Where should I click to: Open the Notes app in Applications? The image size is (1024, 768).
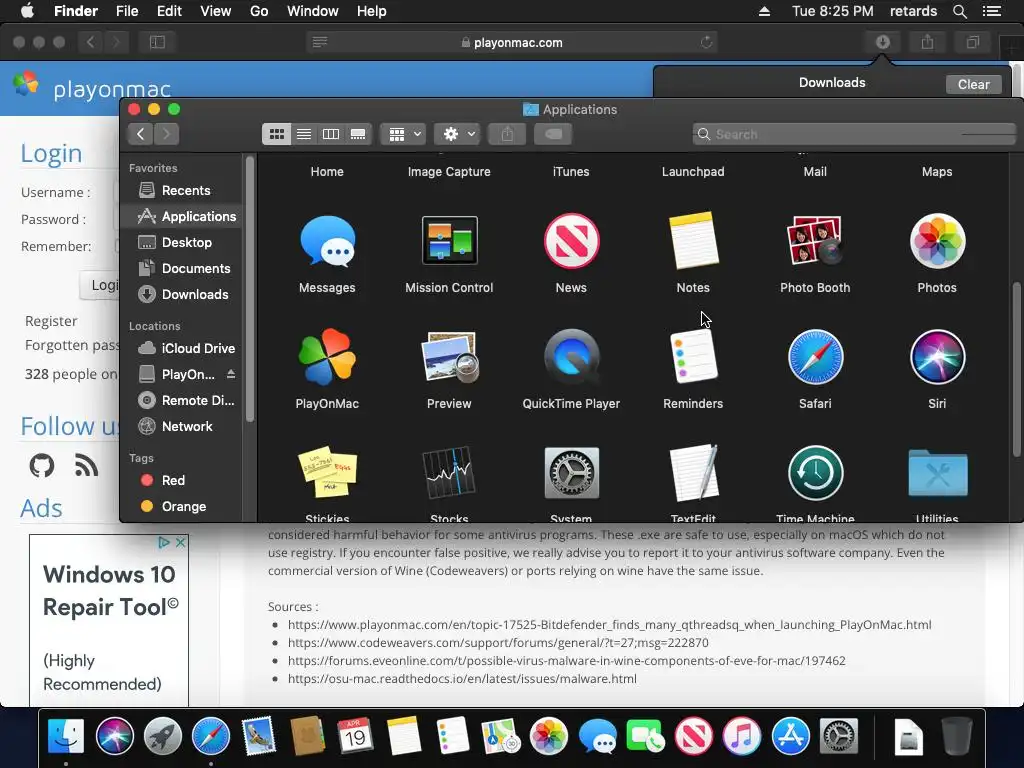(693, 240)
